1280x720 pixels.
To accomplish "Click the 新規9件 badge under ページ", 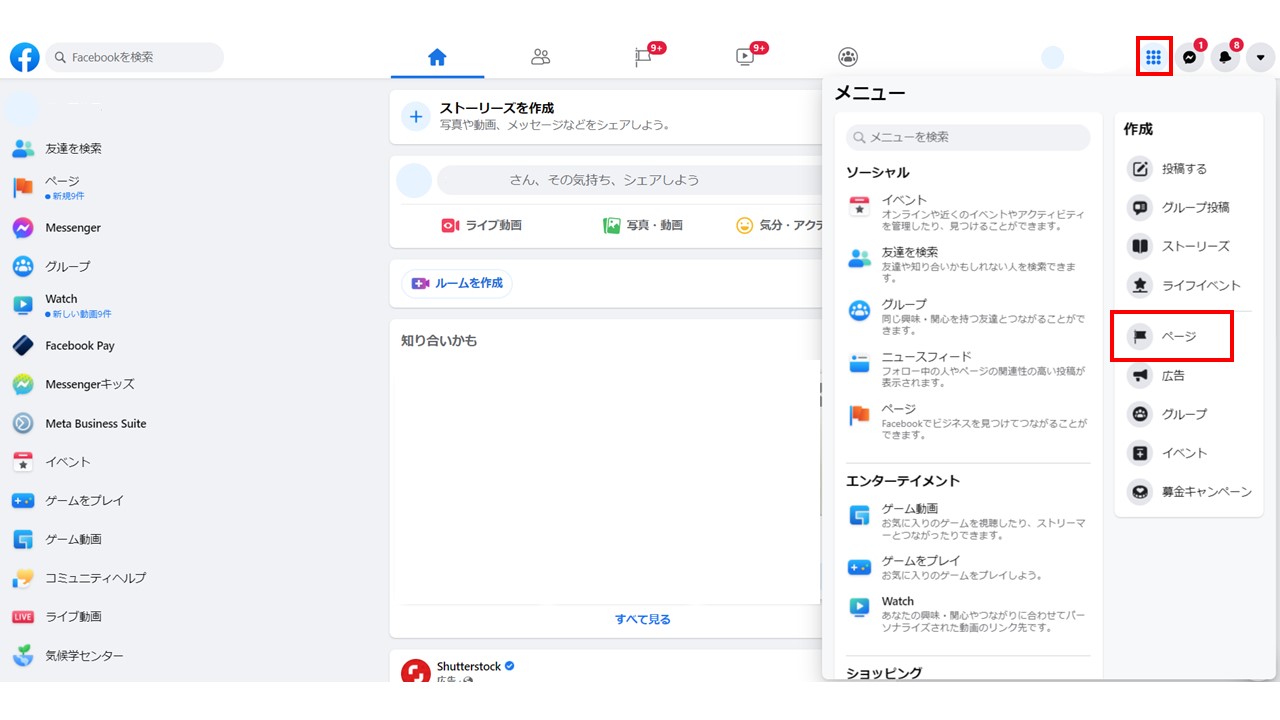I will click(66, 196).
